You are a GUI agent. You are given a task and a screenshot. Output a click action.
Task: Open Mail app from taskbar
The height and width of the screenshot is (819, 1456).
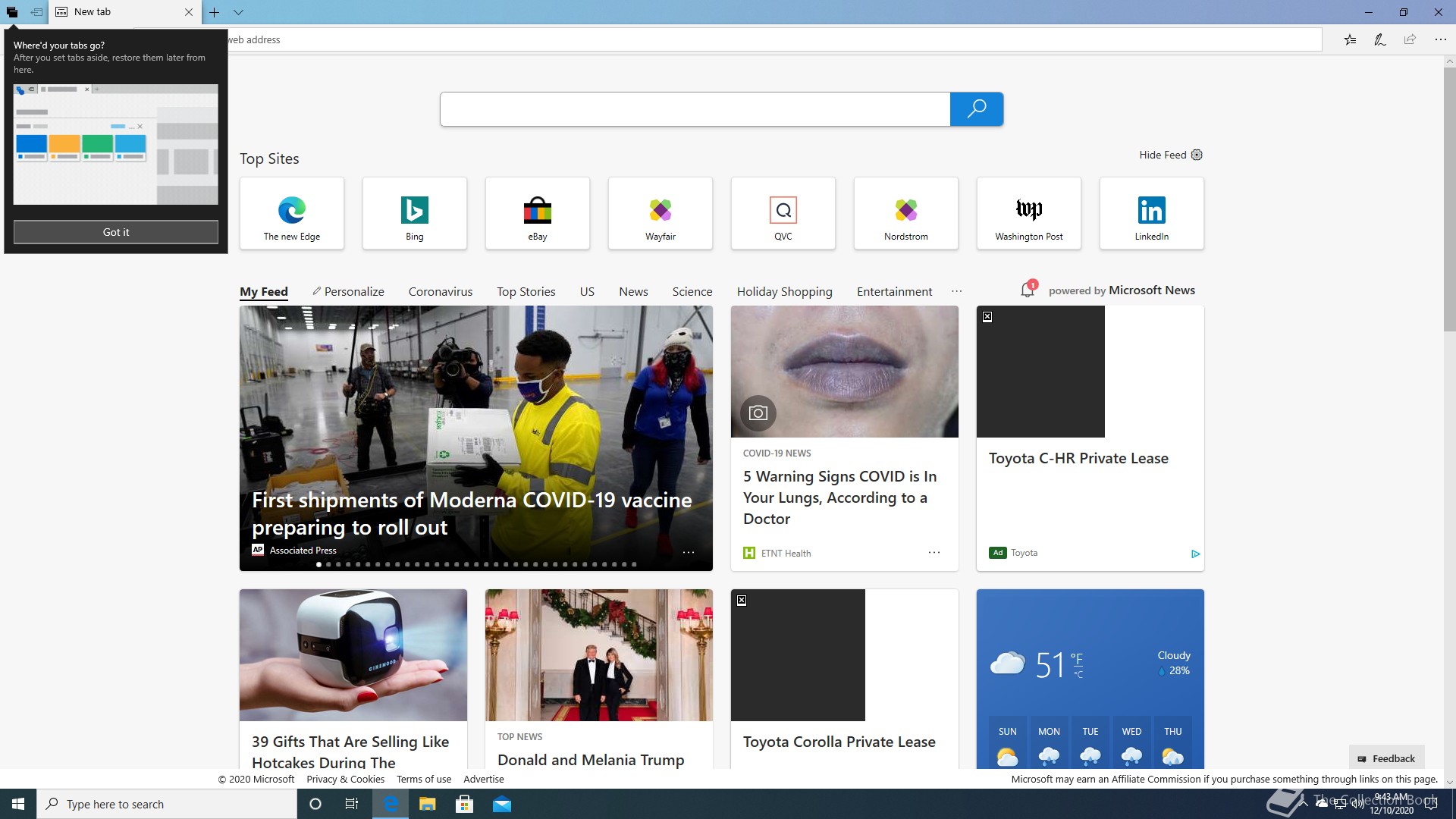[x=502, y=804]
